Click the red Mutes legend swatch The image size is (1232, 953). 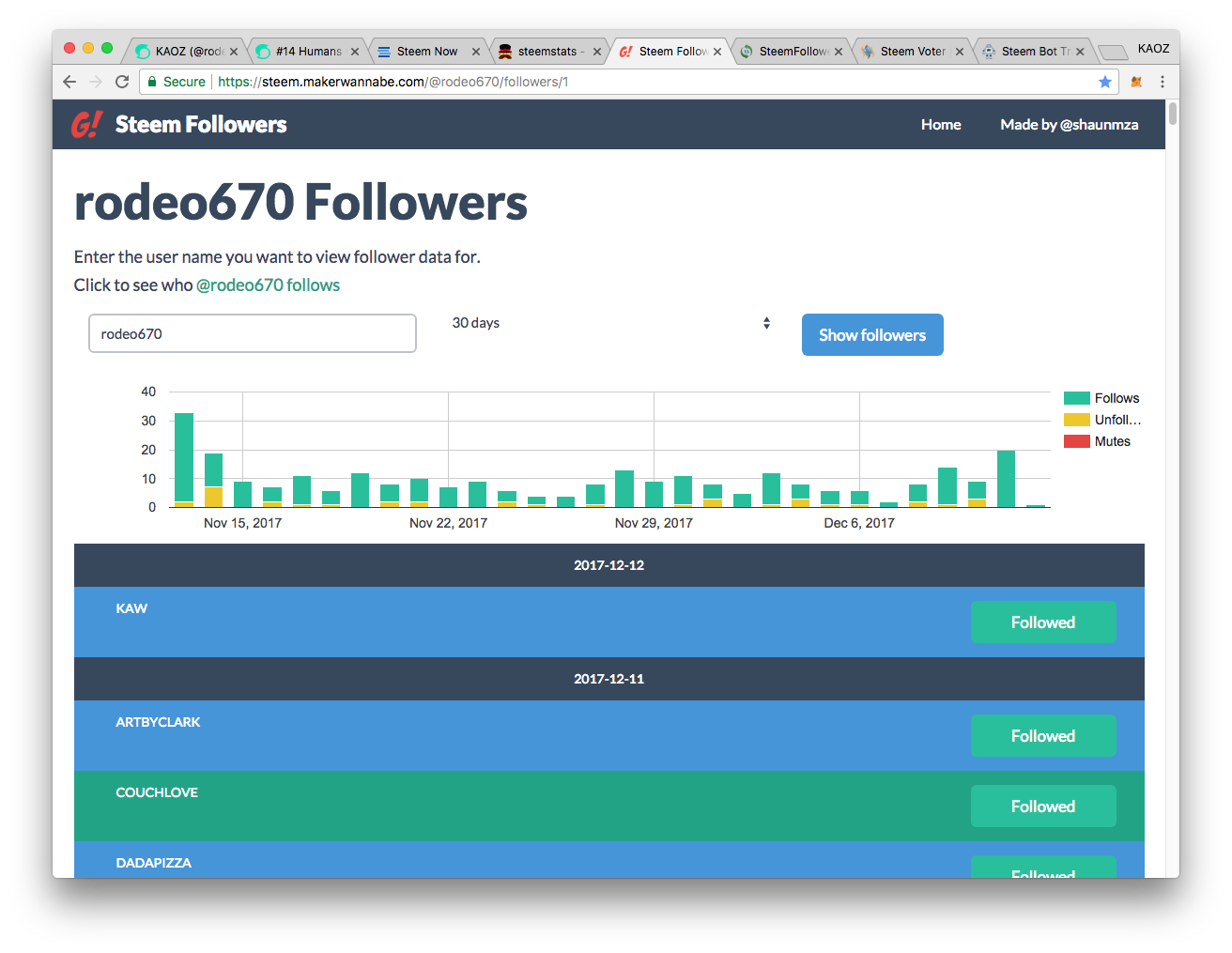[x=1077, y=441]
